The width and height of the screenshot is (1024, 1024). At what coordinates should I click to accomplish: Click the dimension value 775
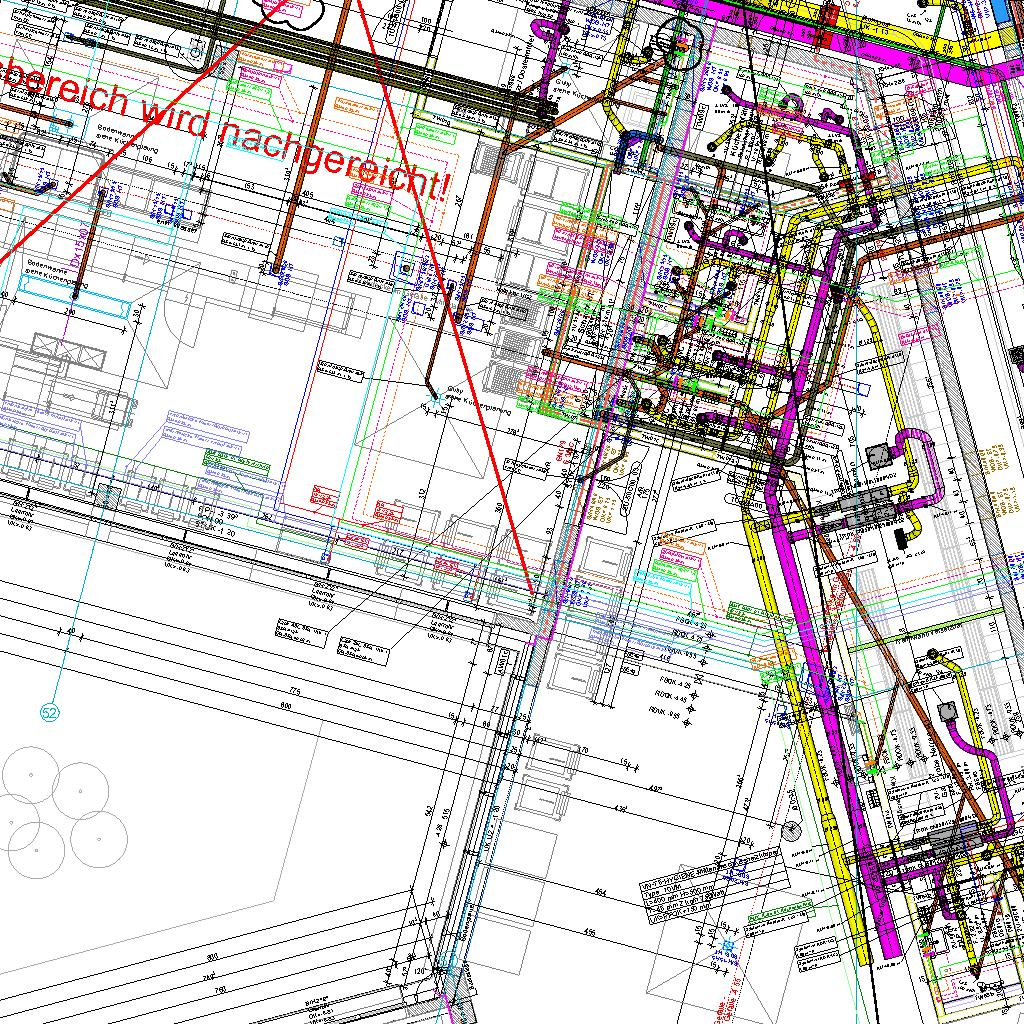tap(294, 691)
